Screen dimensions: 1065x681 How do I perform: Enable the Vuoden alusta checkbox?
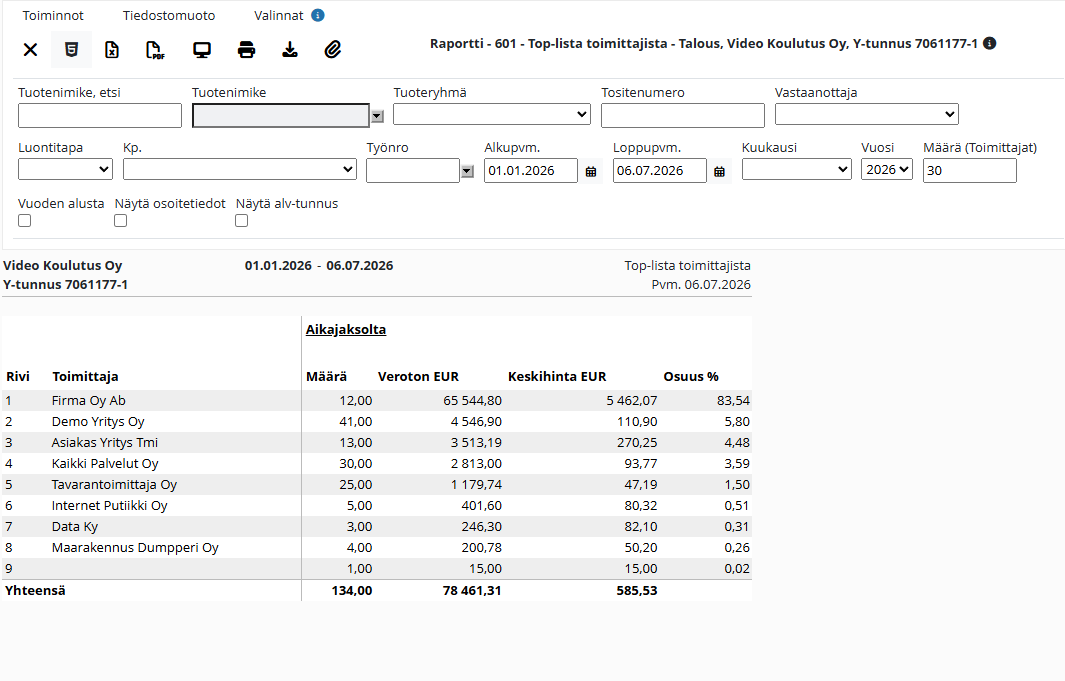click(24, 221)
